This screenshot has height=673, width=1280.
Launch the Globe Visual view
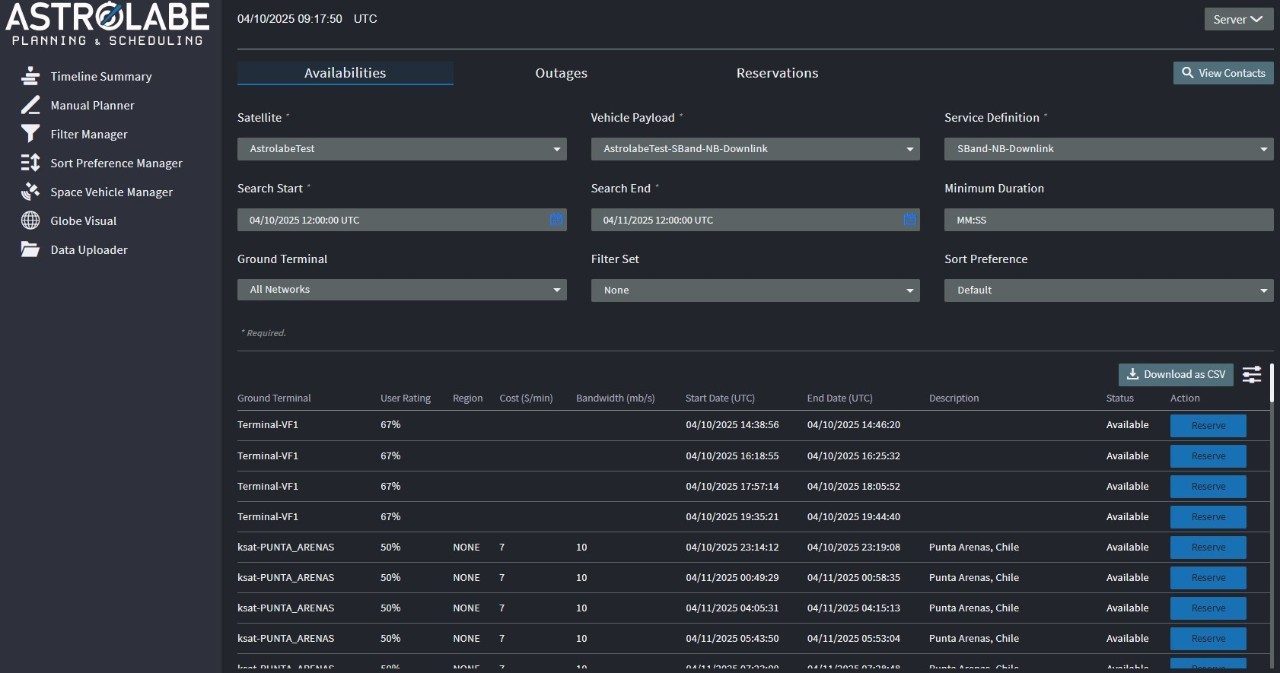(x=85, y=220)
